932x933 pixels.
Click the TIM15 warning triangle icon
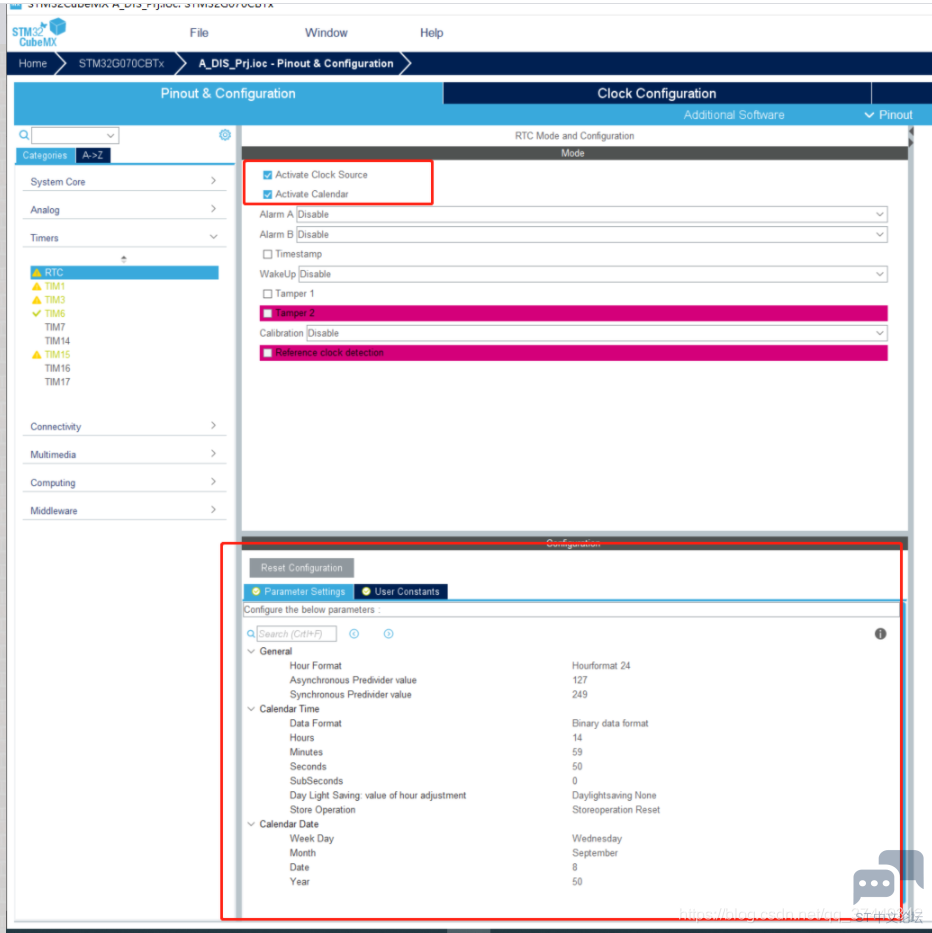(x=37, y=355)
